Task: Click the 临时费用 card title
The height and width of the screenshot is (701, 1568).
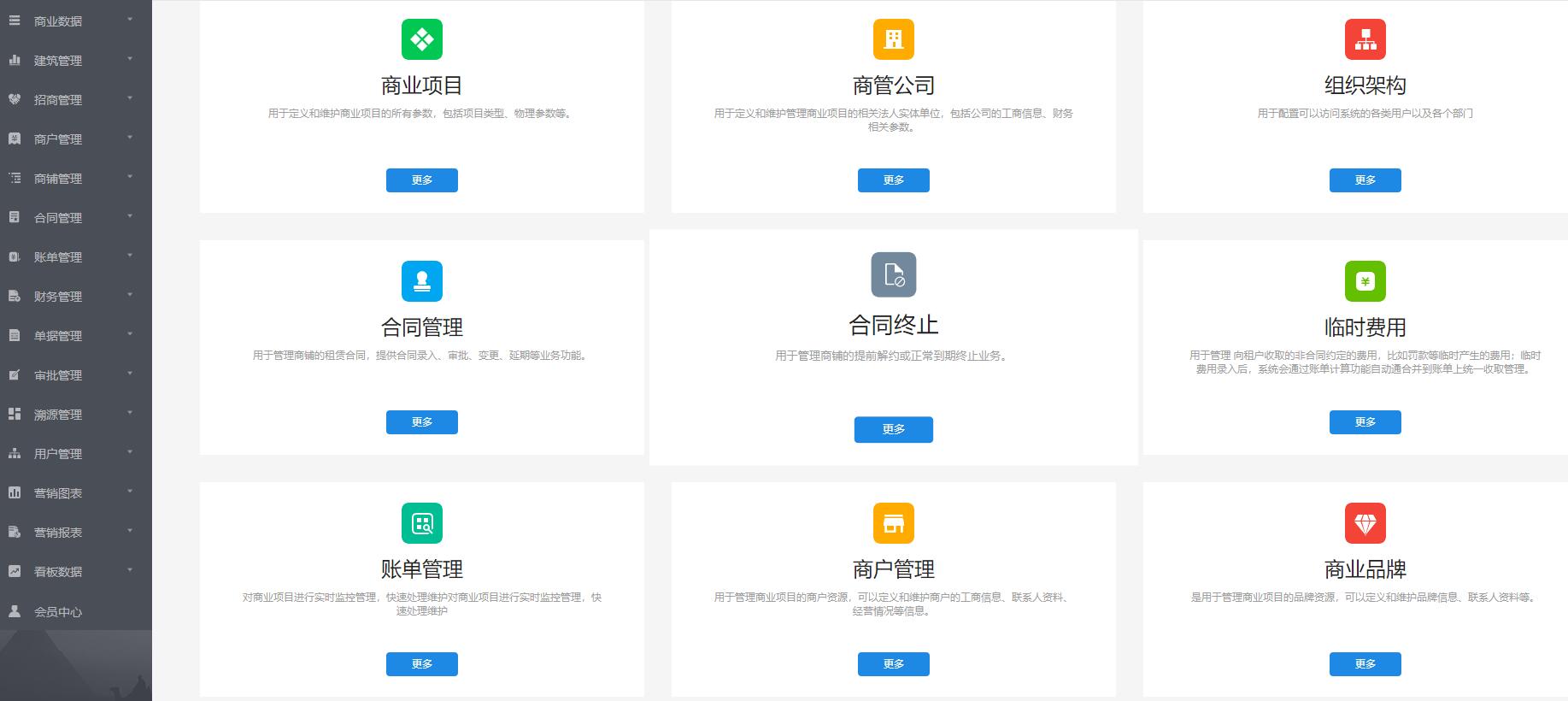Action: tap(1365, 327)
